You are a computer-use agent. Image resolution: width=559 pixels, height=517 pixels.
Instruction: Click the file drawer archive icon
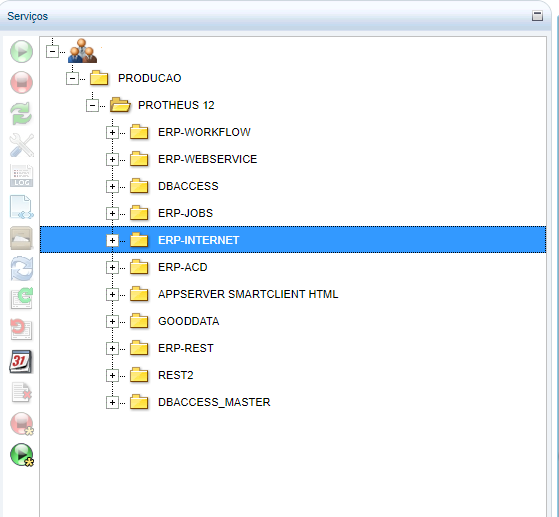pyautogui.click(x=21, y=238)
